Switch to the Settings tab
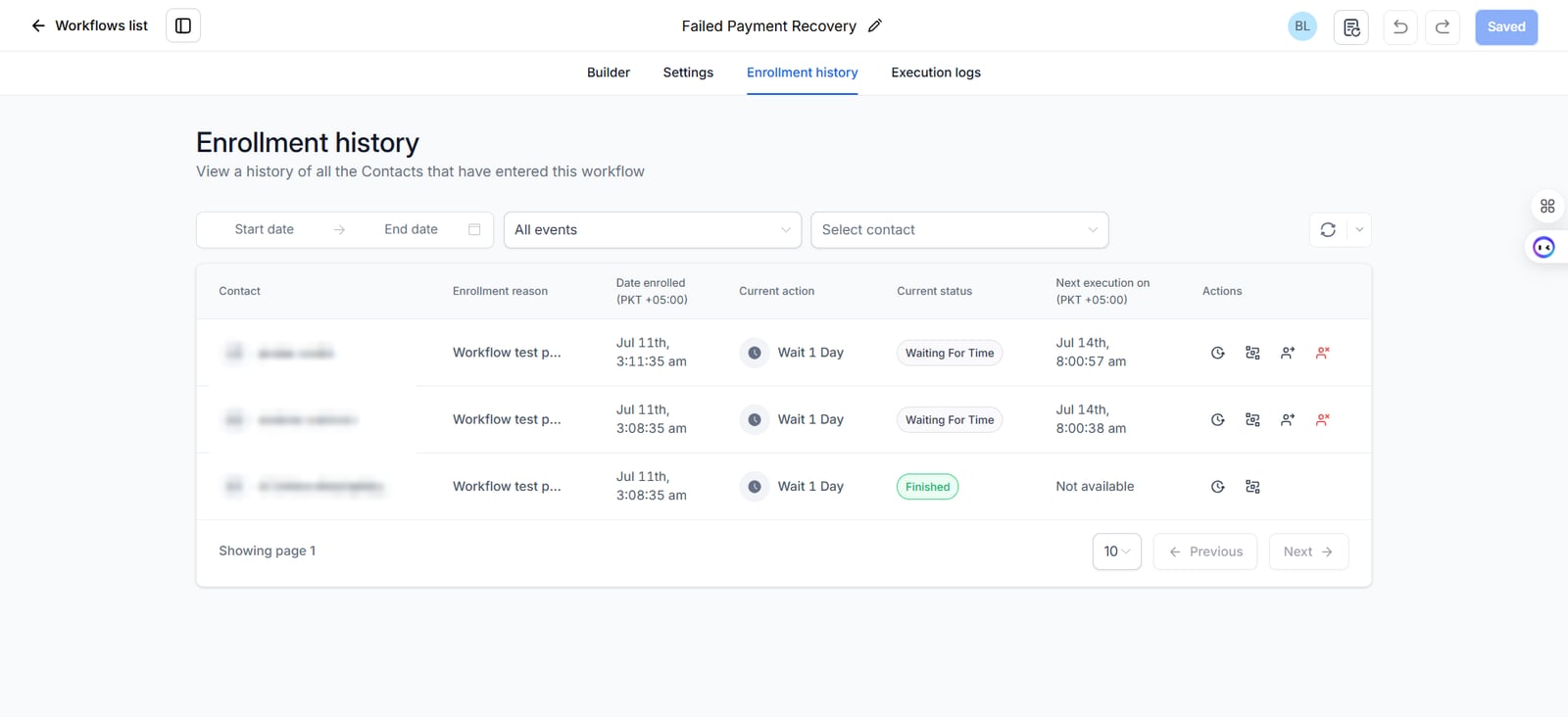Image resolution: width=1568 pixels, height=717 pixels. (688, 72)
